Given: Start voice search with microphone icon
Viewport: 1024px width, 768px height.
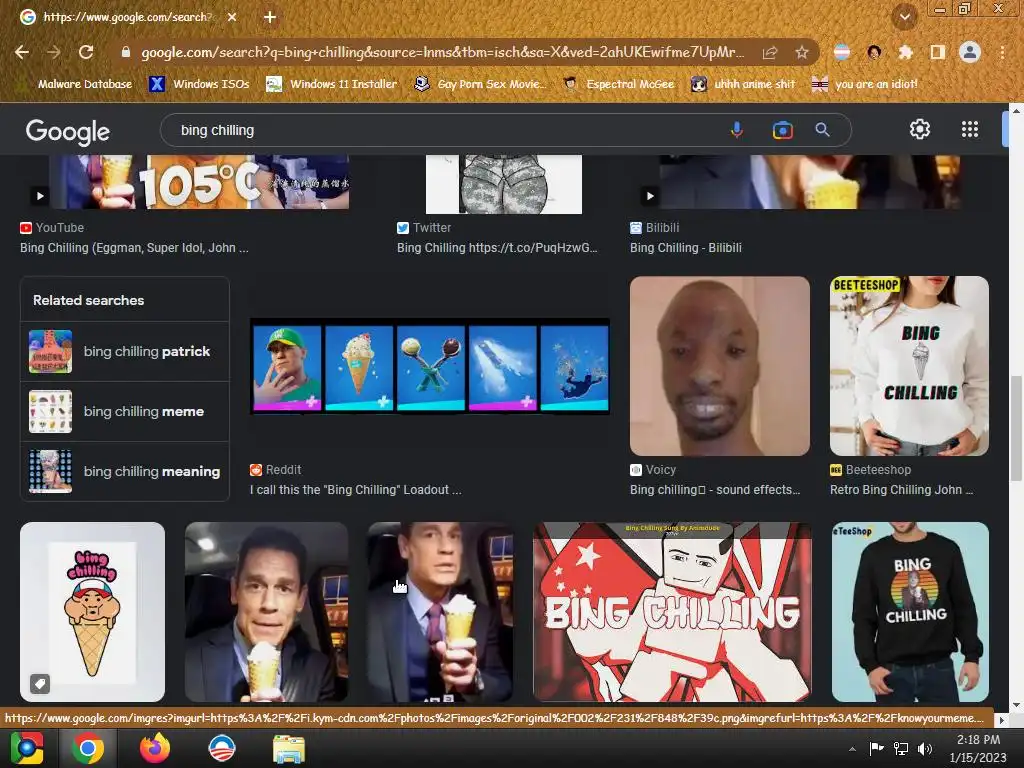Looking at the screenshot, I should click(737, 130).
